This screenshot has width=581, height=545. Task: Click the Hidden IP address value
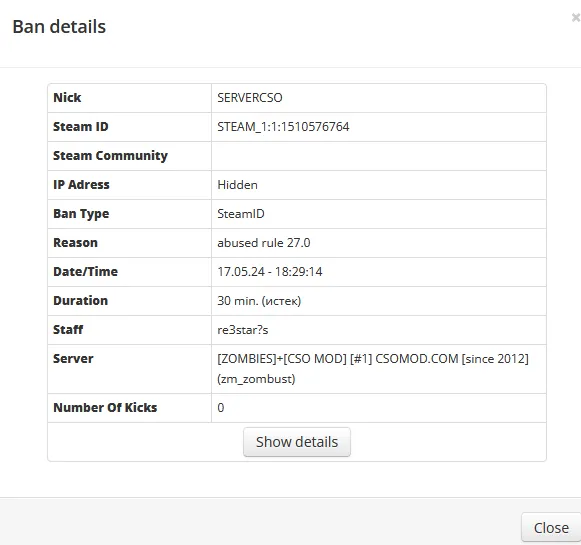[x=238, y=185]
